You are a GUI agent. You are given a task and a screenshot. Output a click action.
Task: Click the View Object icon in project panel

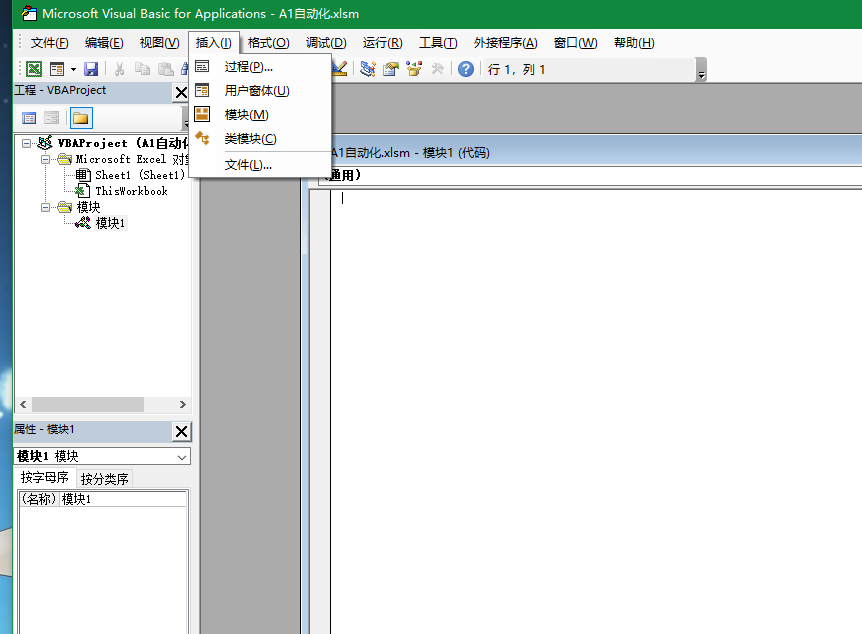coord(52,118)
